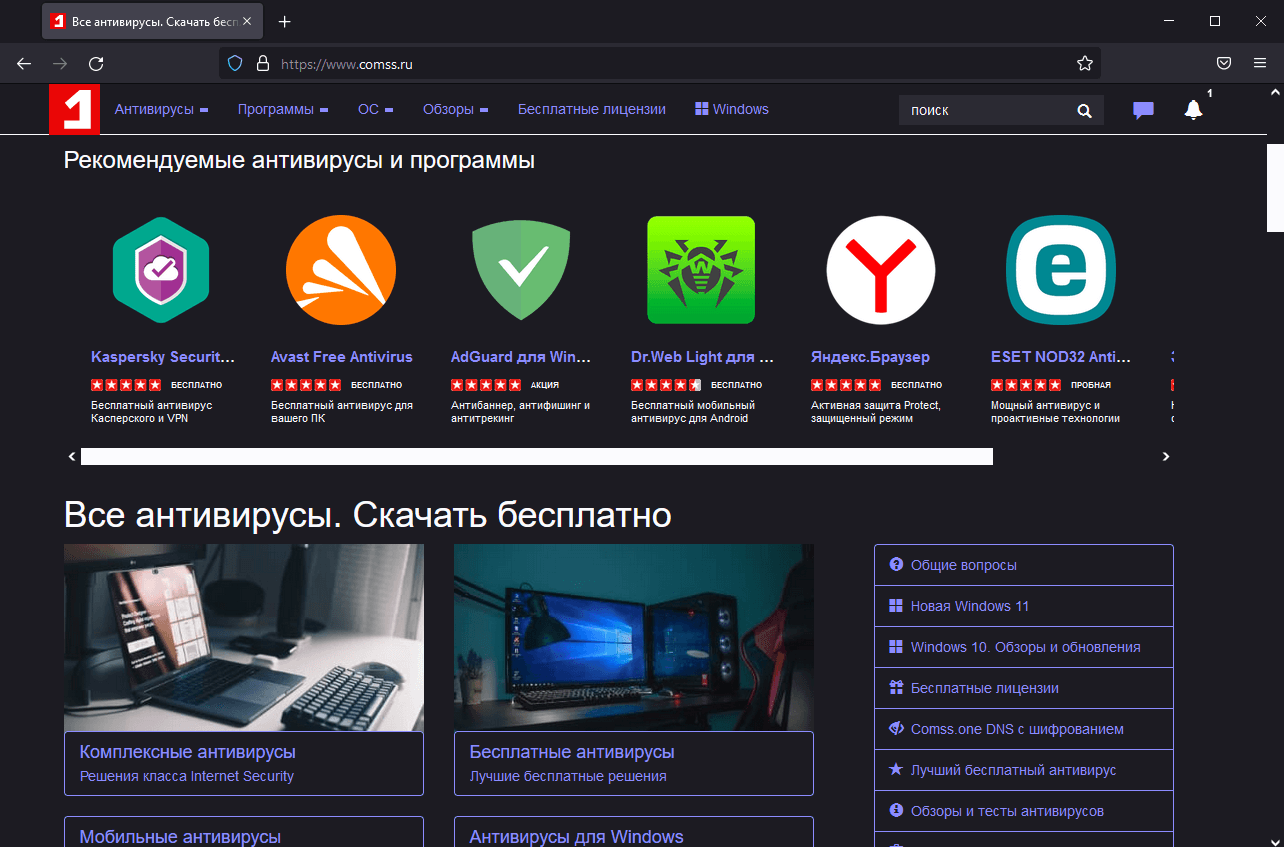Open the comments speech bubble icon
This screenshot has height=847, width=1284.
point(1143,110)
